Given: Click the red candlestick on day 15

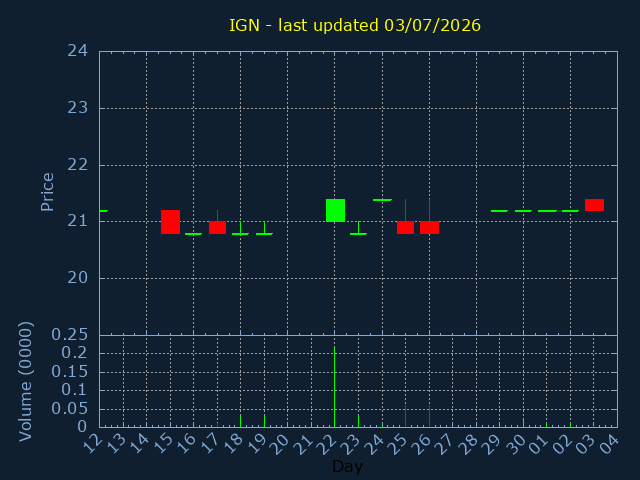Looking at the screenshot, I should tap(170, 222).
